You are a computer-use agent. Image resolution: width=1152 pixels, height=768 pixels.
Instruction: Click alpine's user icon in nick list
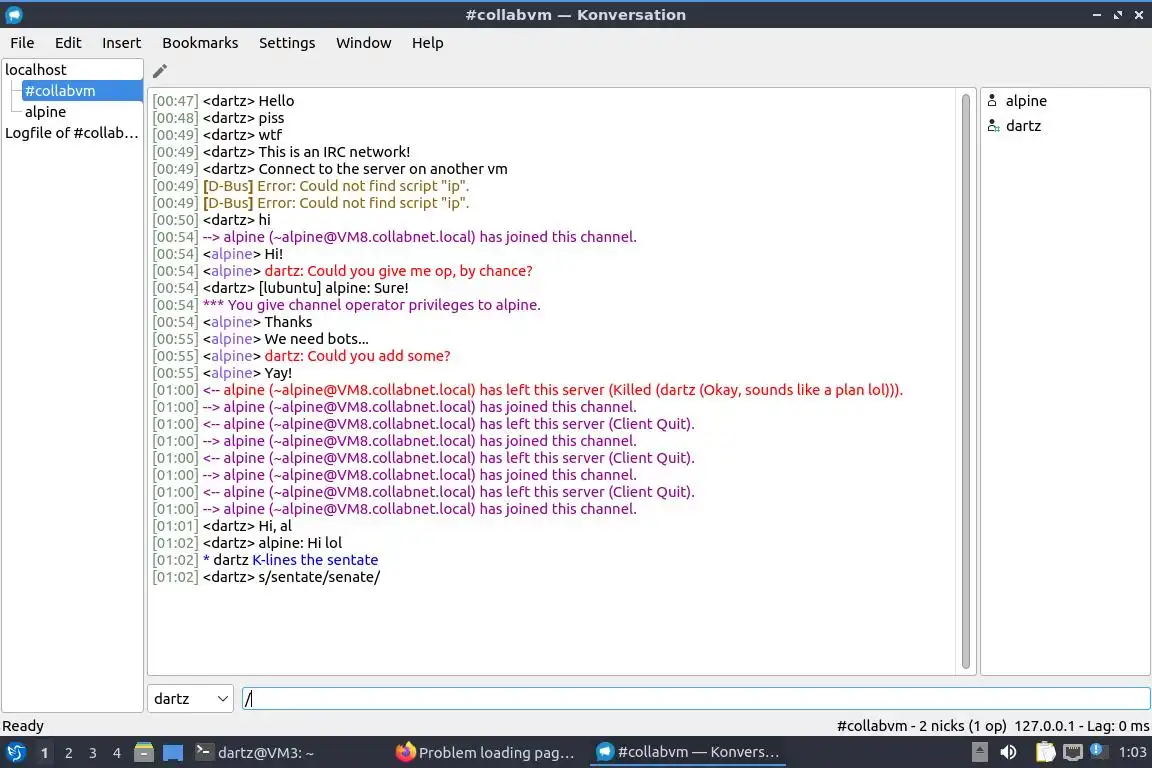point(992,101)
